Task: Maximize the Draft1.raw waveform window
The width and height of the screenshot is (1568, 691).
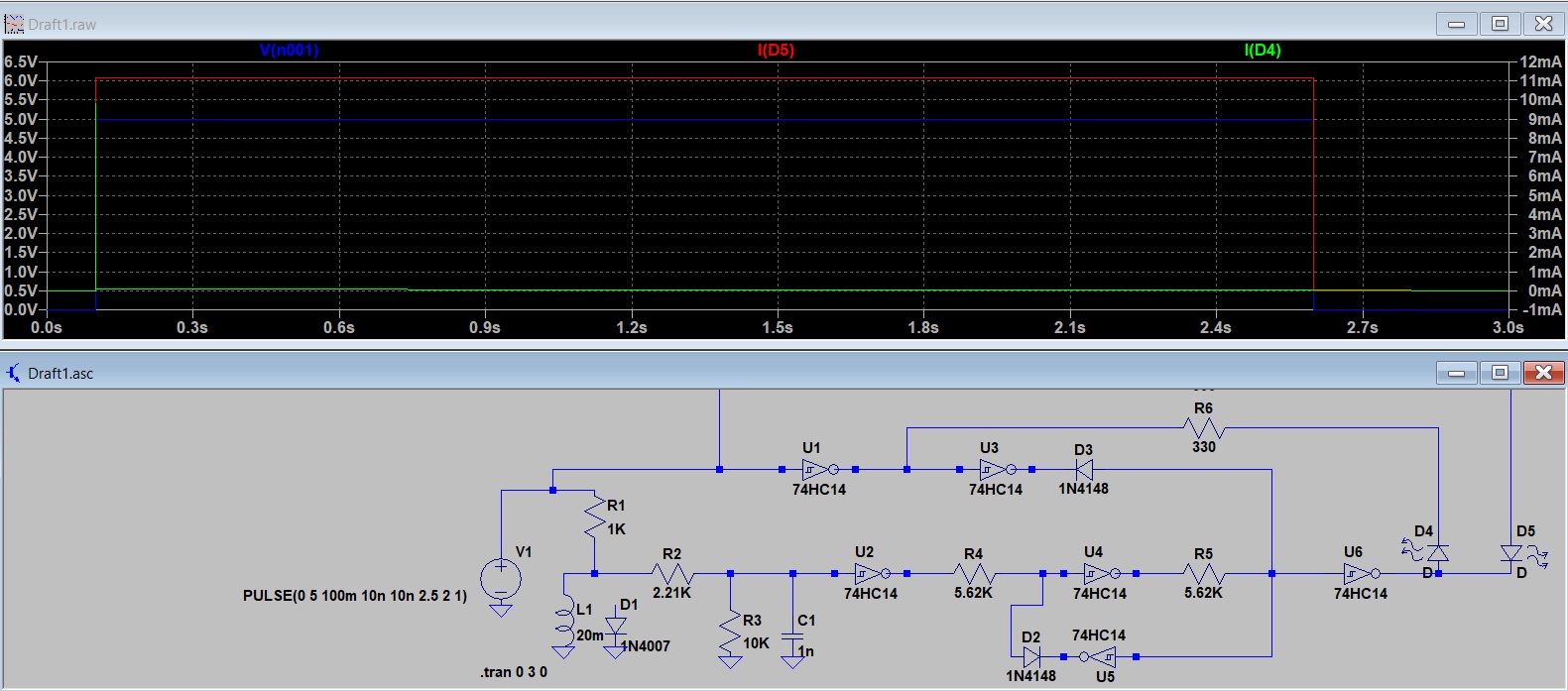Action: pyautogui.click(x=1500, y=24)
